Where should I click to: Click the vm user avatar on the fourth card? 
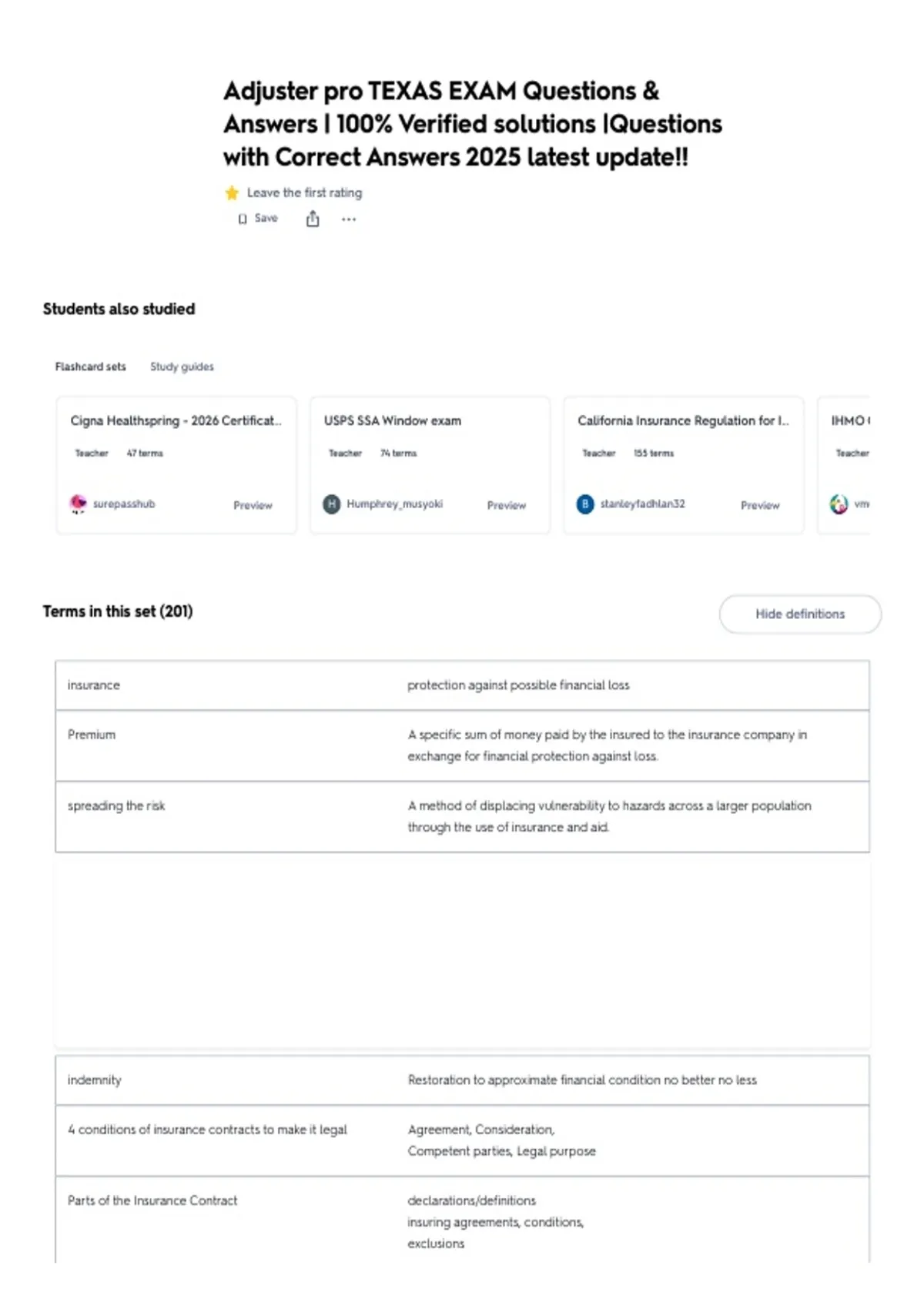[839, 504]
